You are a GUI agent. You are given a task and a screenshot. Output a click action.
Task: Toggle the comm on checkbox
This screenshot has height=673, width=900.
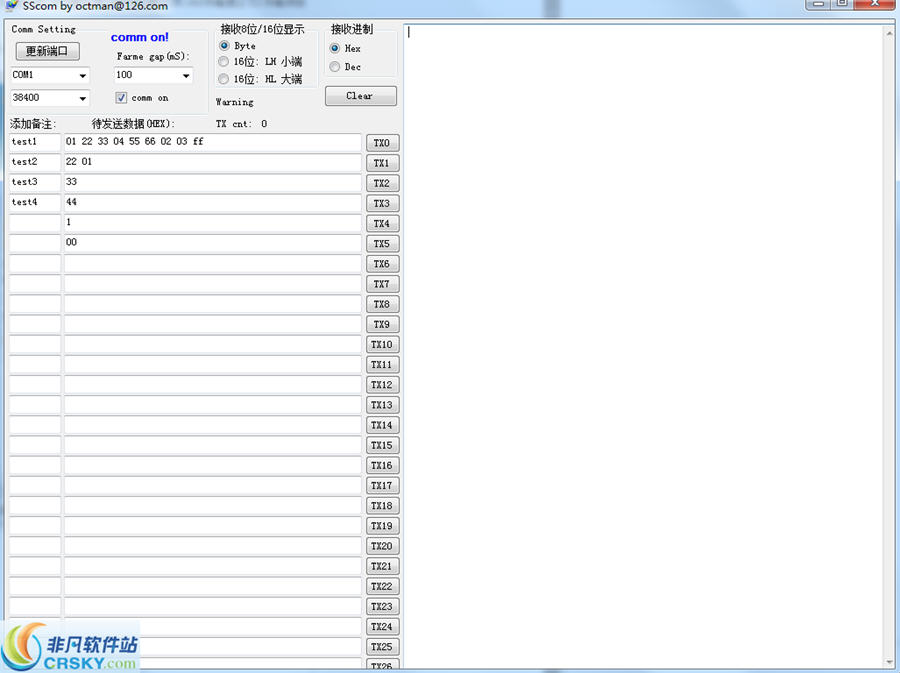[122, 98]
